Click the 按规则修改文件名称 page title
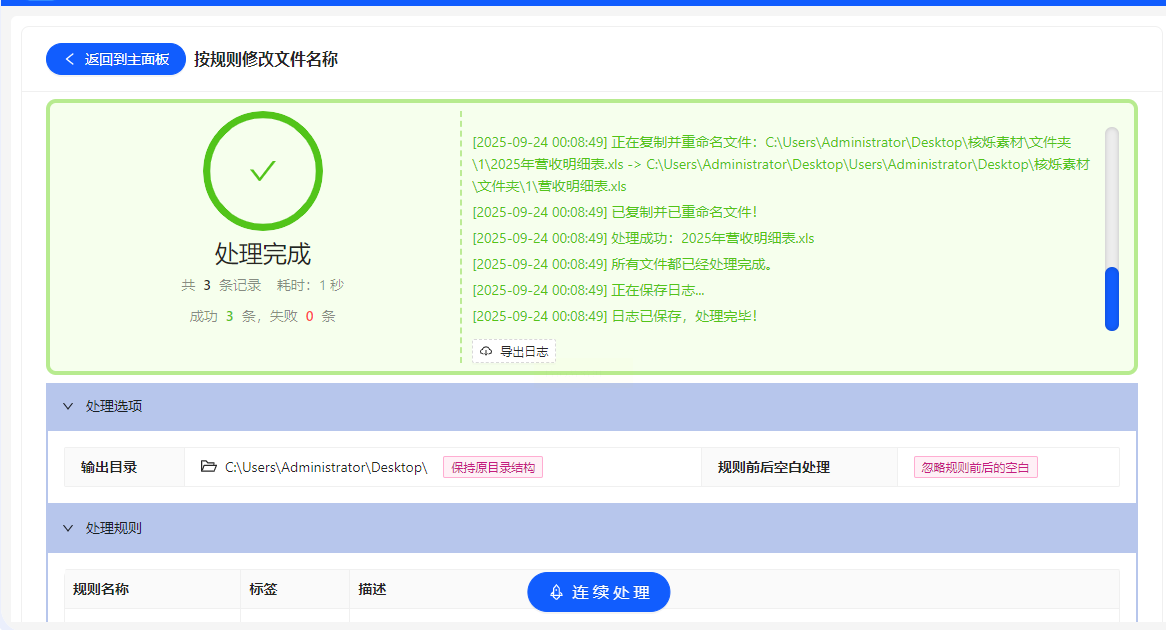This screenshot has width=1166, height=630. click(266, 59)
